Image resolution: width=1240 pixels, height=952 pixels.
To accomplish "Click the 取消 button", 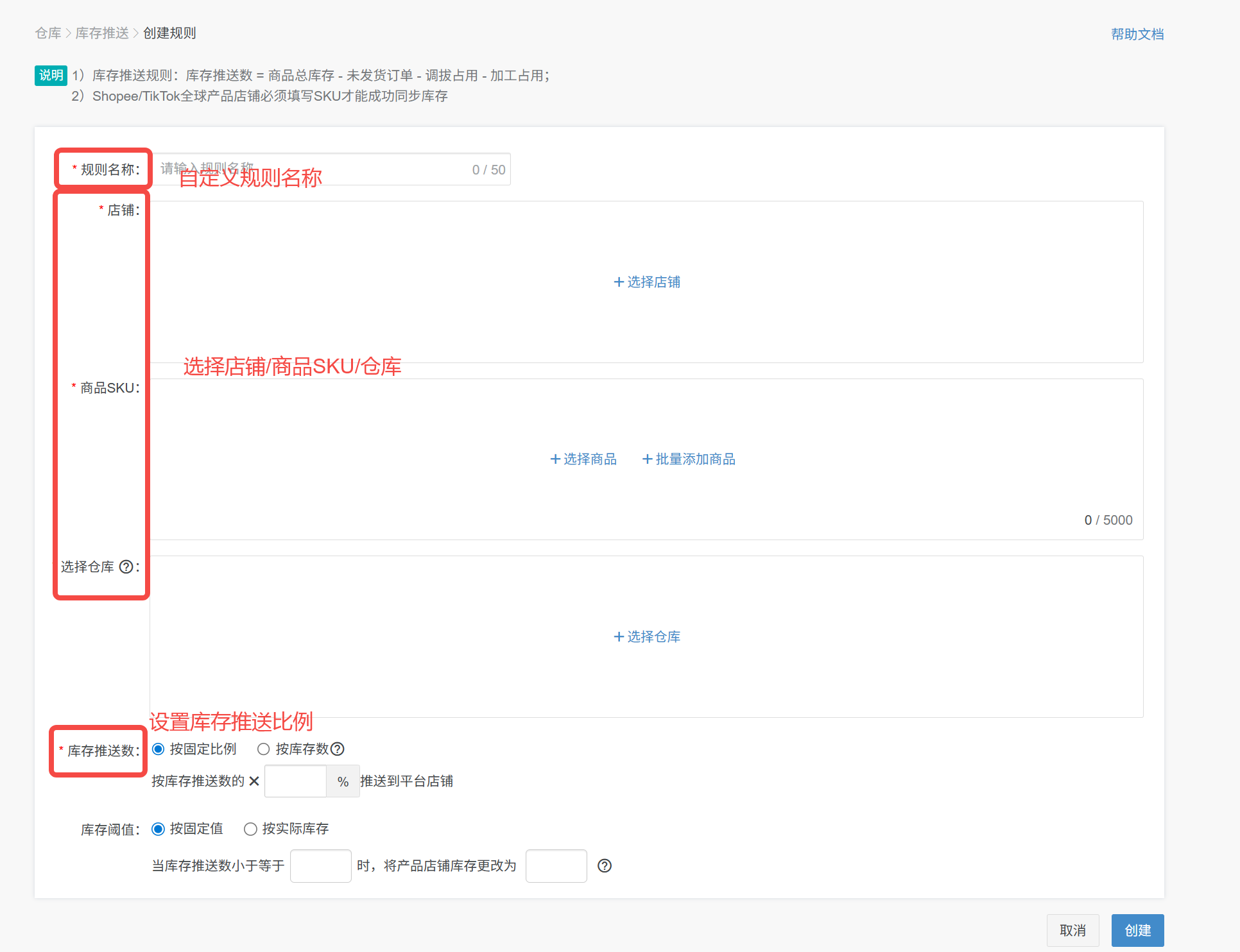I will (1072, 930).
